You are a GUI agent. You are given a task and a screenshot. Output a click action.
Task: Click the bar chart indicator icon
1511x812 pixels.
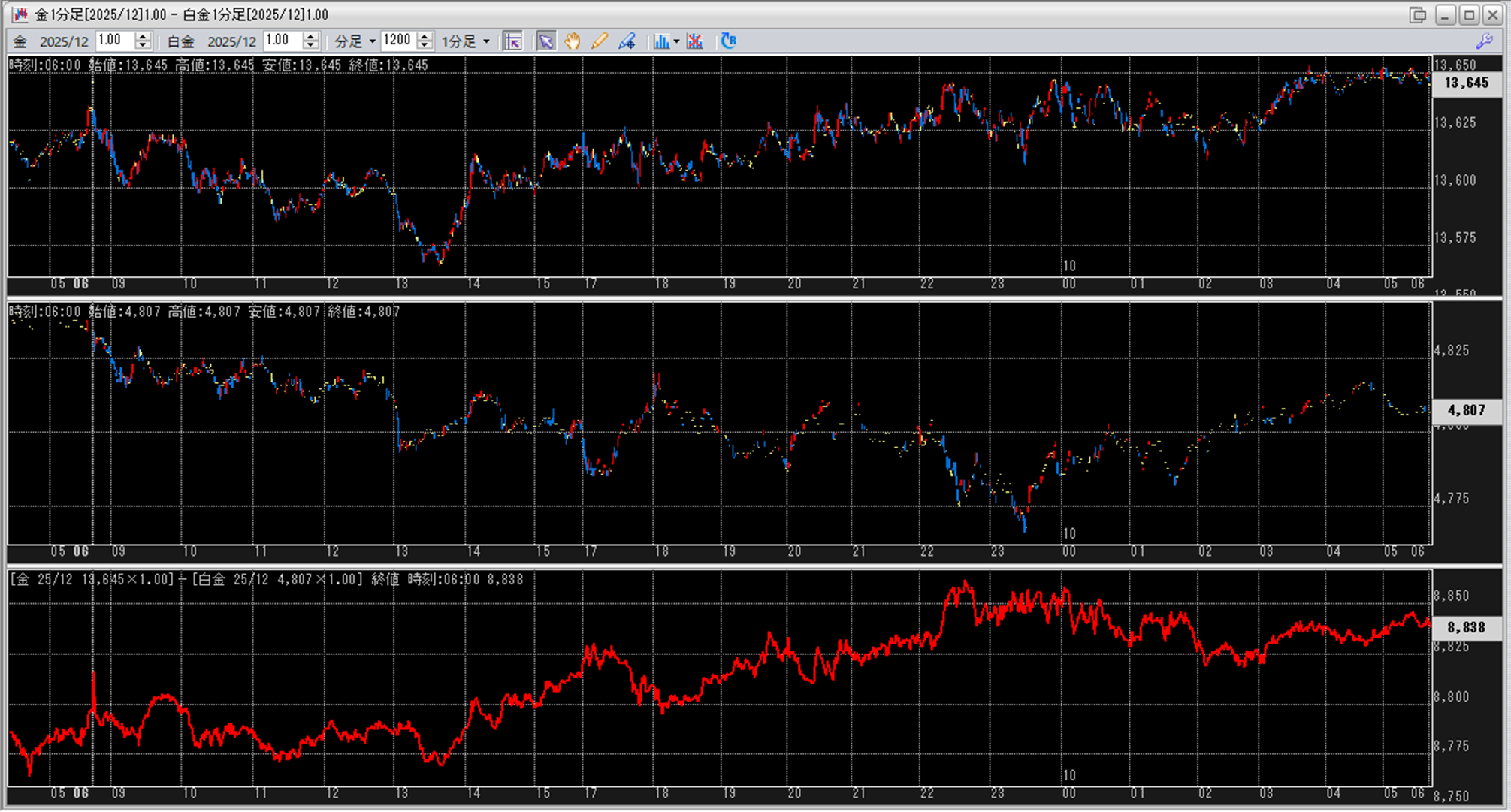pyautogui.click(x=661, y=41)
